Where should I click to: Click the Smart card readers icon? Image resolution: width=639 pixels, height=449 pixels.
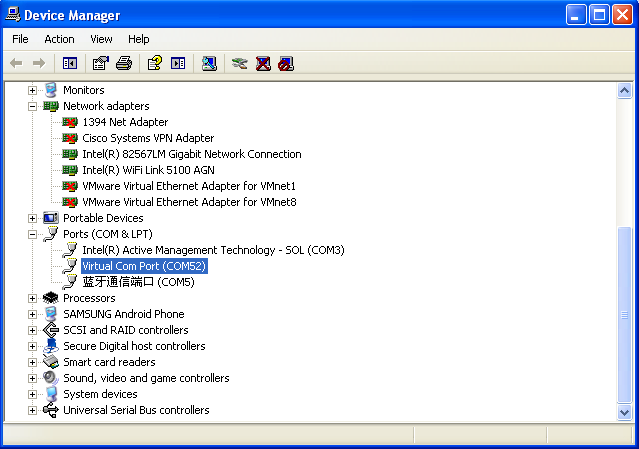pos(51,362)
